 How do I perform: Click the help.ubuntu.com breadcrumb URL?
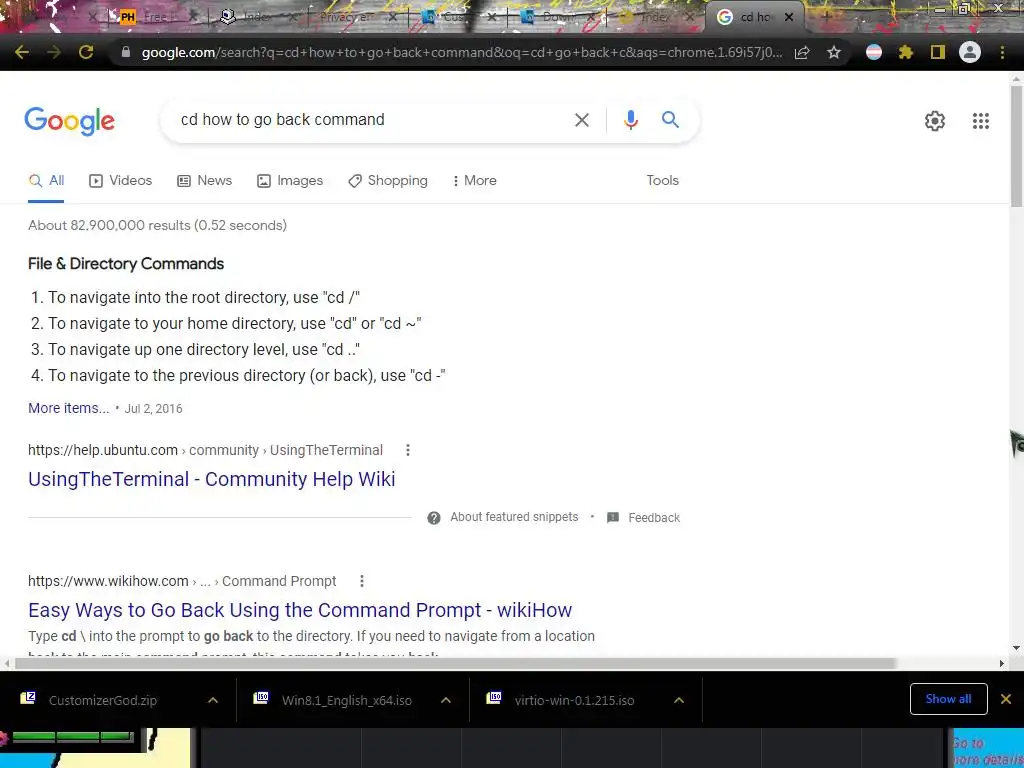click(205, 450)
